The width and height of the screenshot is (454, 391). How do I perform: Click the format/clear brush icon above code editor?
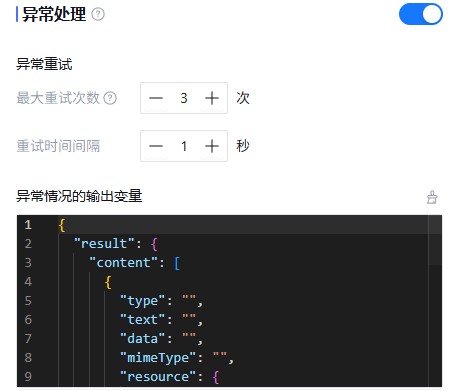(432, 197)
